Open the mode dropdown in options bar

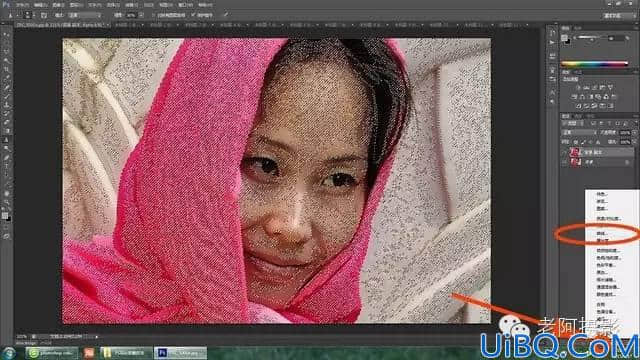84,15
